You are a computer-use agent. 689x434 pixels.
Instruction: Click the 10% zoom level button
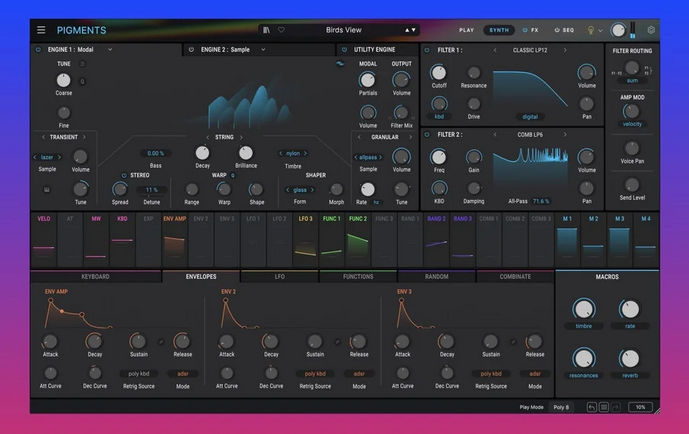coord(640,407)
